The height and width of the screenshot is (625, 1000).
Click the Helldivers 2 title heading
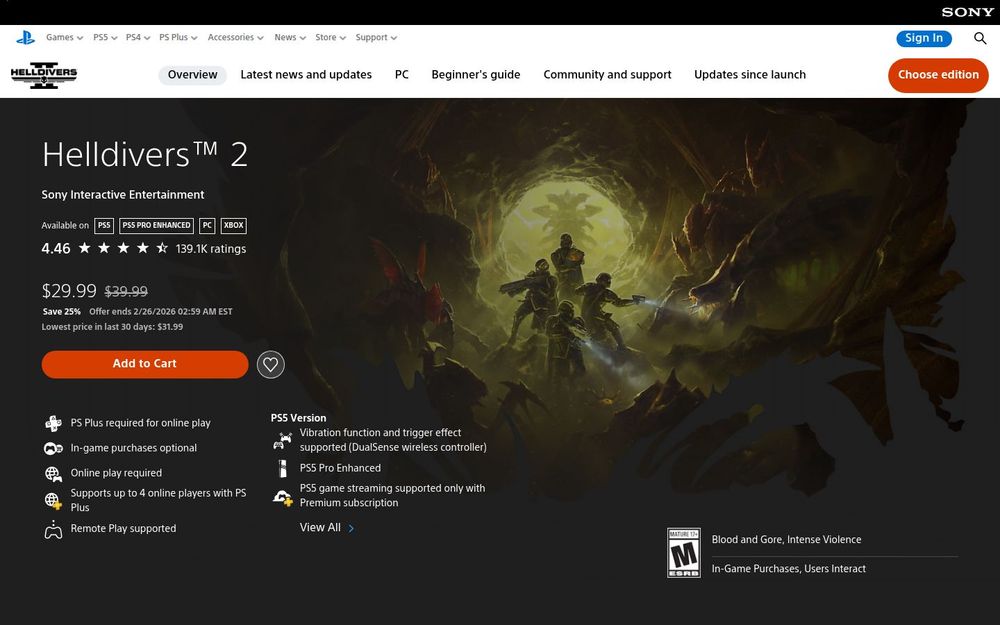pos(145,154)
